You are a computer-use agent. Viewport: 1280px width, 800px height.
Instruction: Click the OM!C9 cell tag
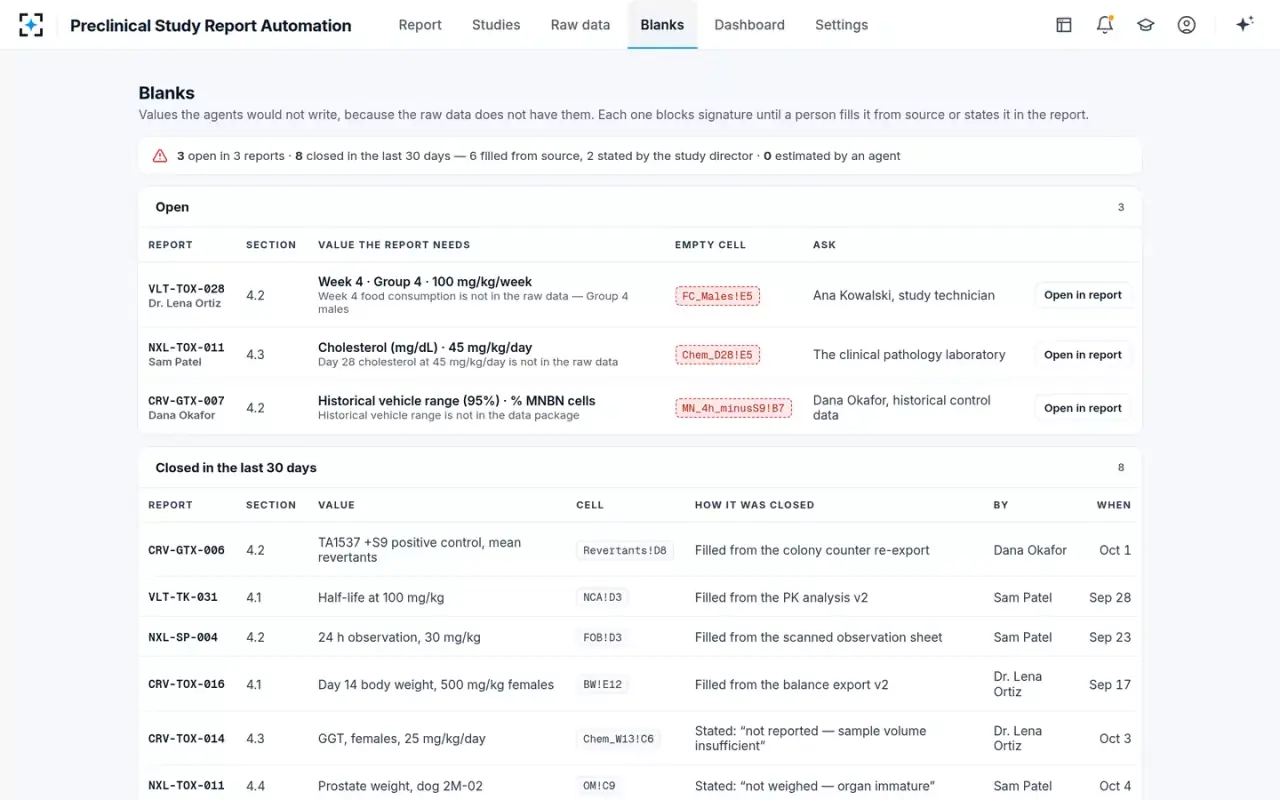599,786
